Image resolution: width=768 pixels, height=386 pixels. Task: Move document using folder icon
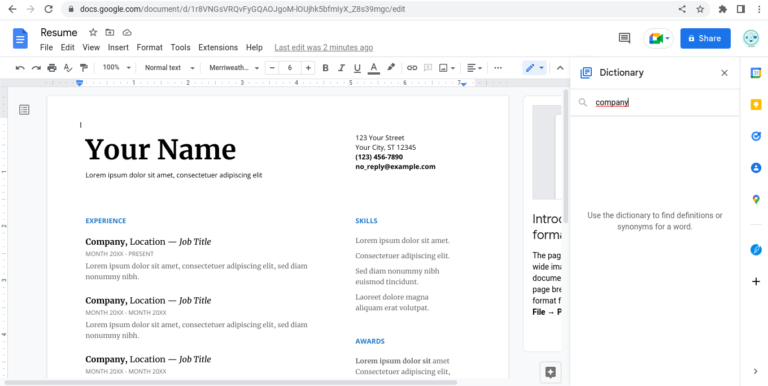(x=110, y=32)
